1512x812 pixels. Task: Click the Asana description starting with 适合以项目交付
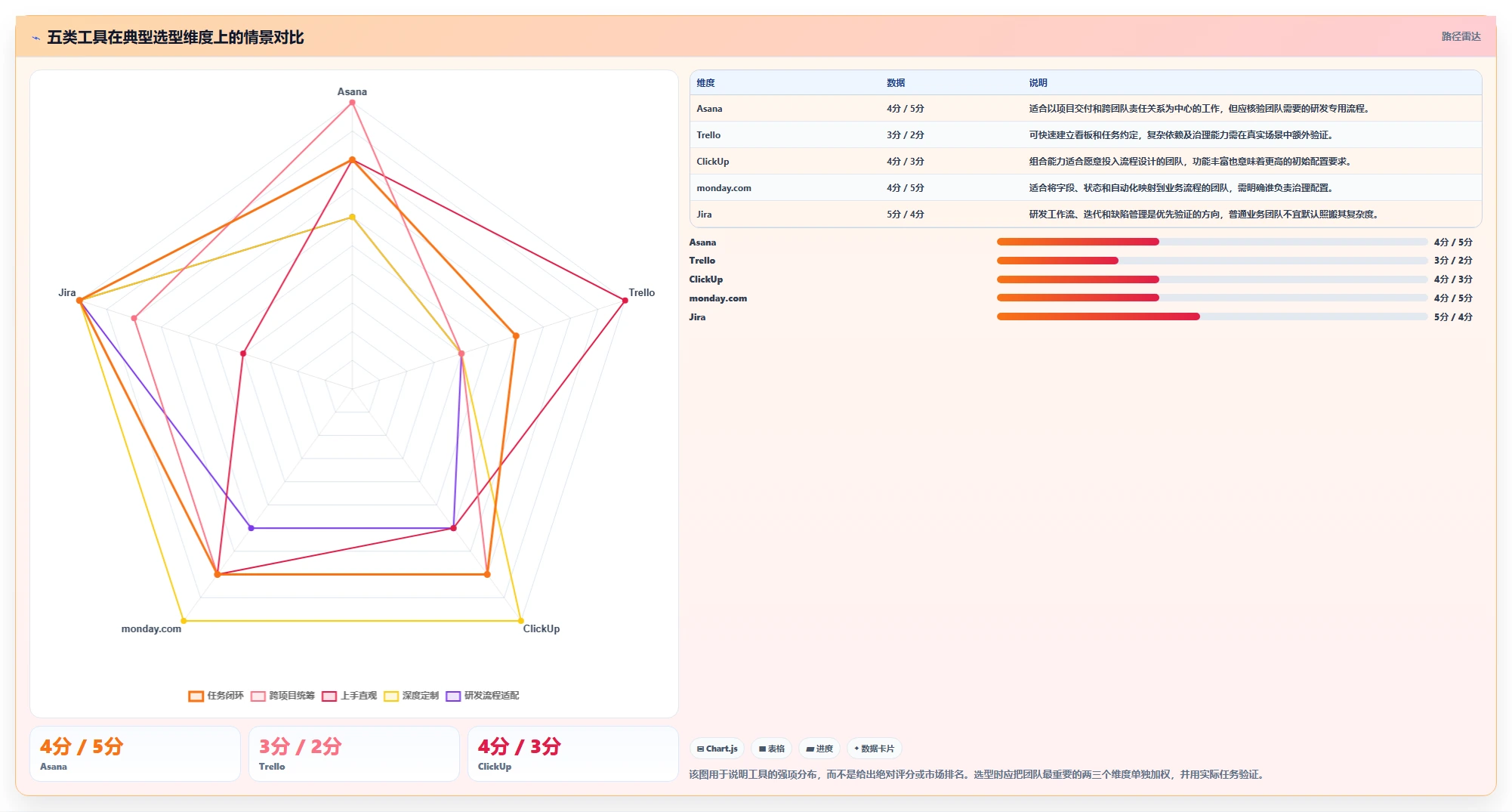pyautogui.click(x=1199, y=109)
